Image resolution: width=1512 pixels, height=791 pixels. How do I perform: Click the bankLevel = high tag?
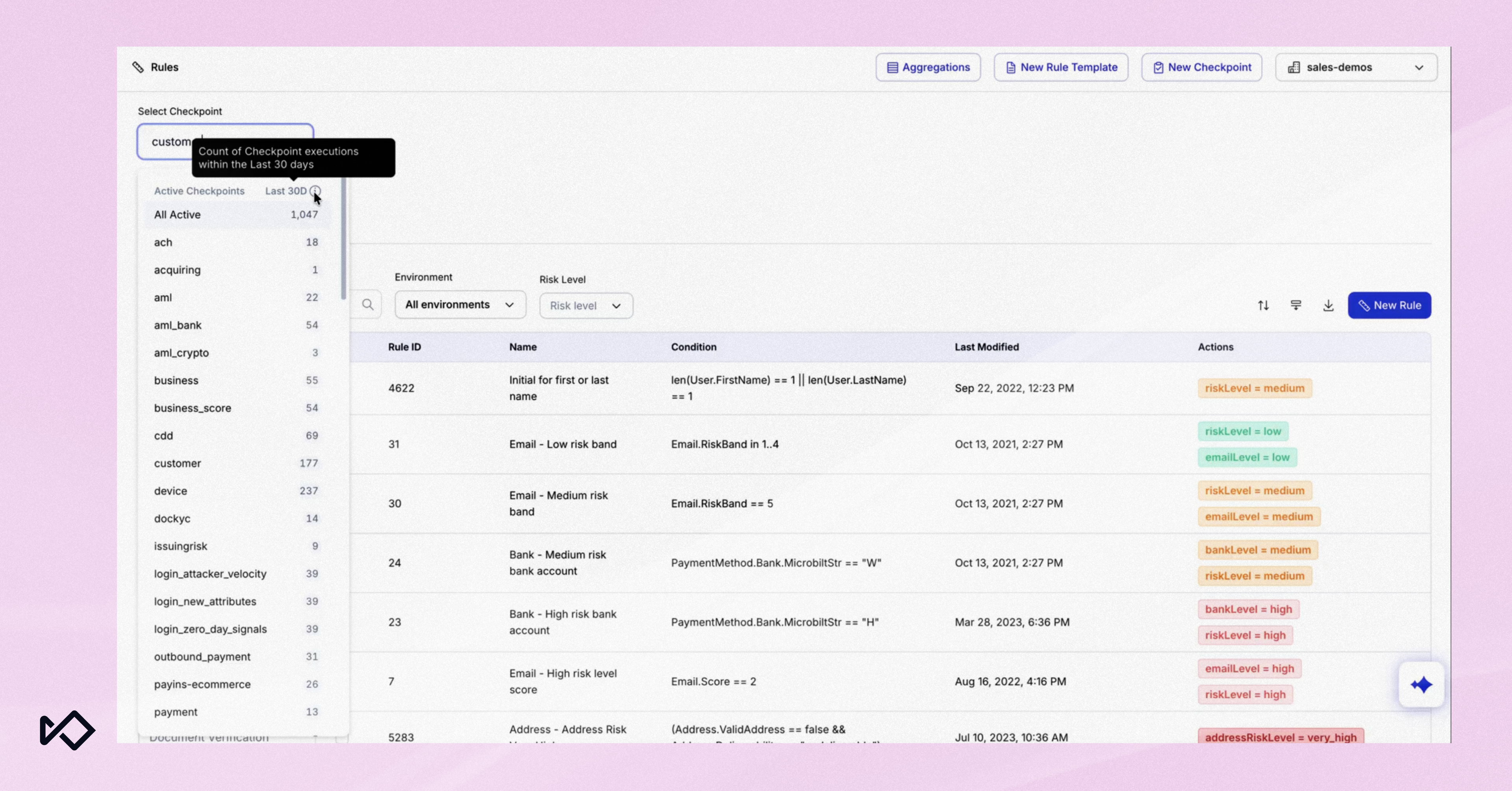point(1249,609)
